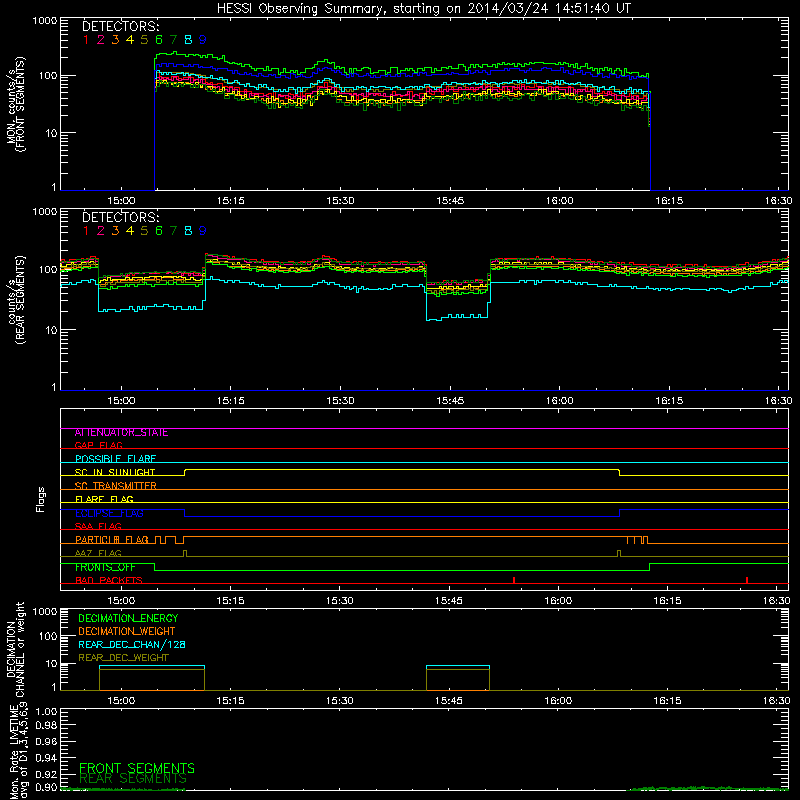Select dark green detector 7 in rear legend
This screenshot has height=800, width=800.
[173, 231]
